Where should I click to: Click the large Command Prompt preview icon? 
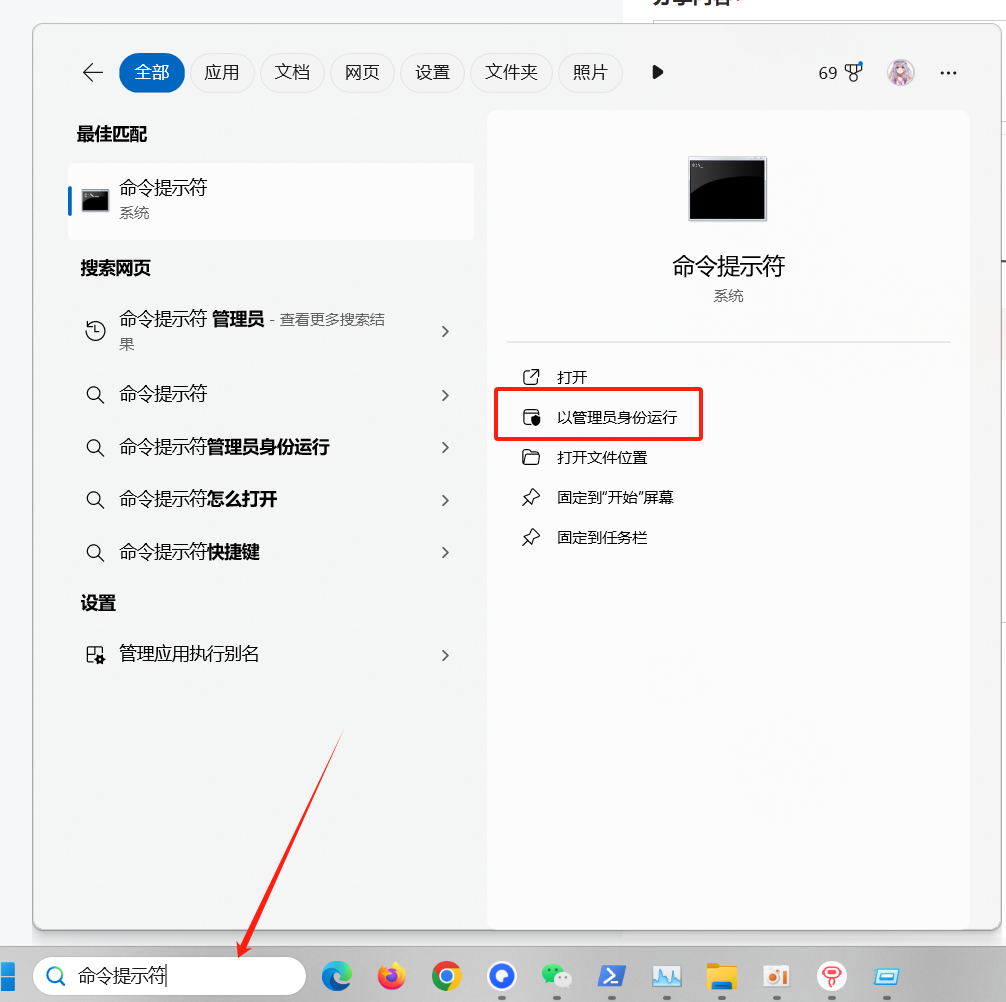[727, 189]
